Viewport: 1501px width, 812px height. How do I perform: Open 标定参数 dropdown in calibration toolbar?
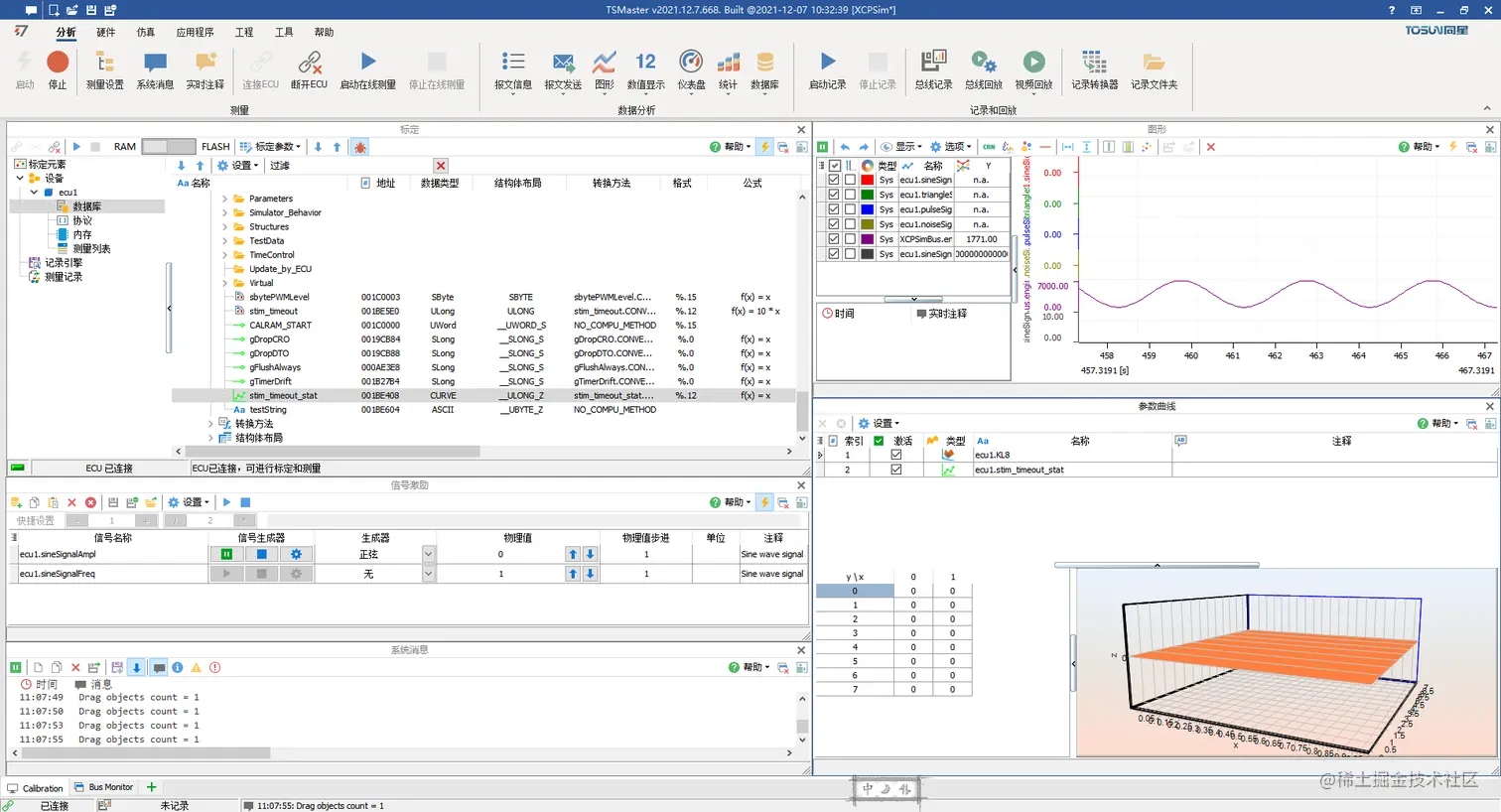tap(270, 147)
